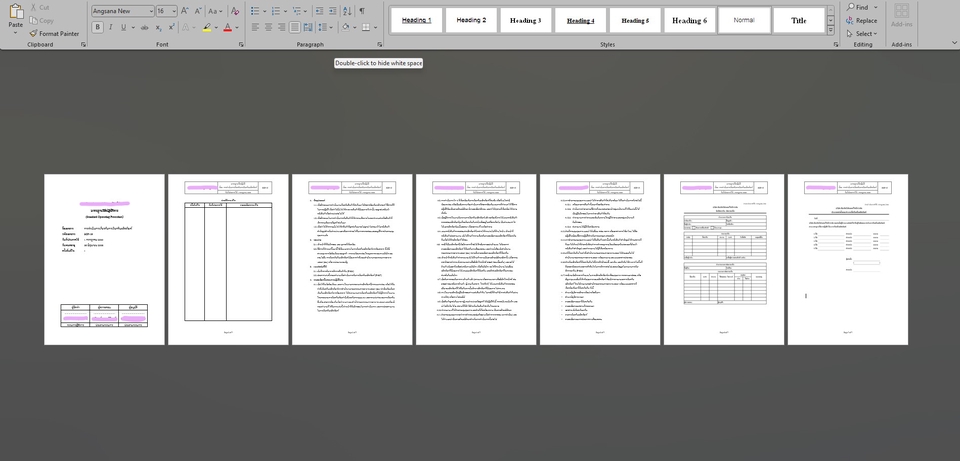Apply Thai distributed alignment

tap(308, 28)
